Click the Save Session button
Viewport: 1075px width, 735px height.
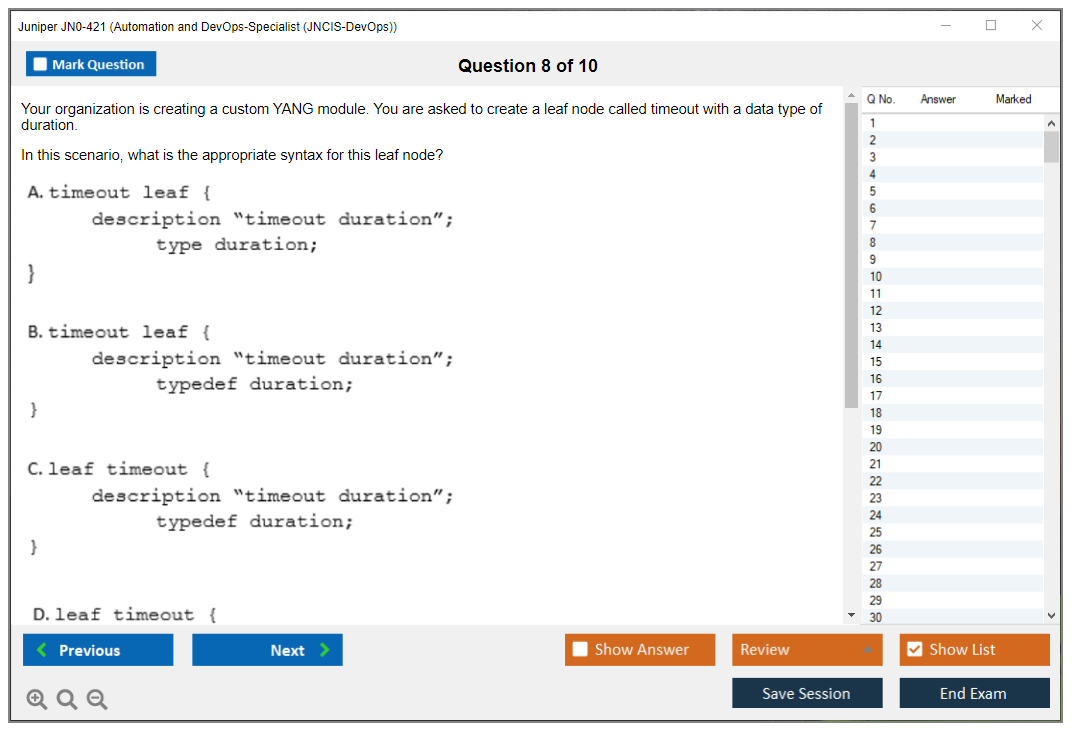(x=807, y=693)
